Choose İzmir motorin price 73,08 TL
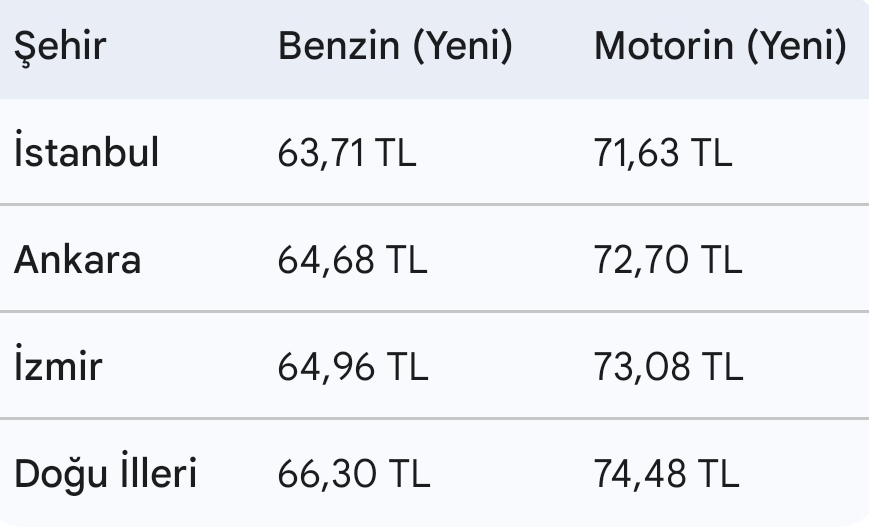This screenshot has width=869, height=528. [x=669, y=367]
